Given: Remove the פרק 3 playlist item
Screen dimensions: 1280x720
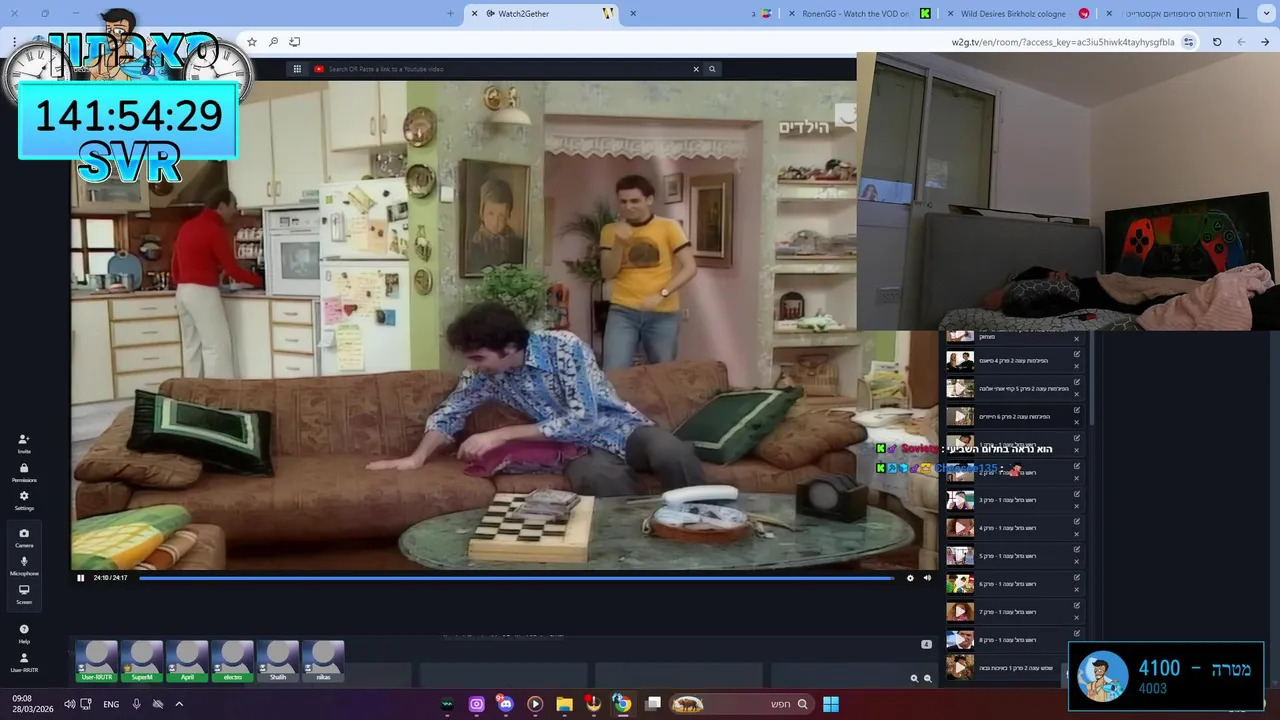Looking at the screenshot, I should click(x=1077, y=506).
